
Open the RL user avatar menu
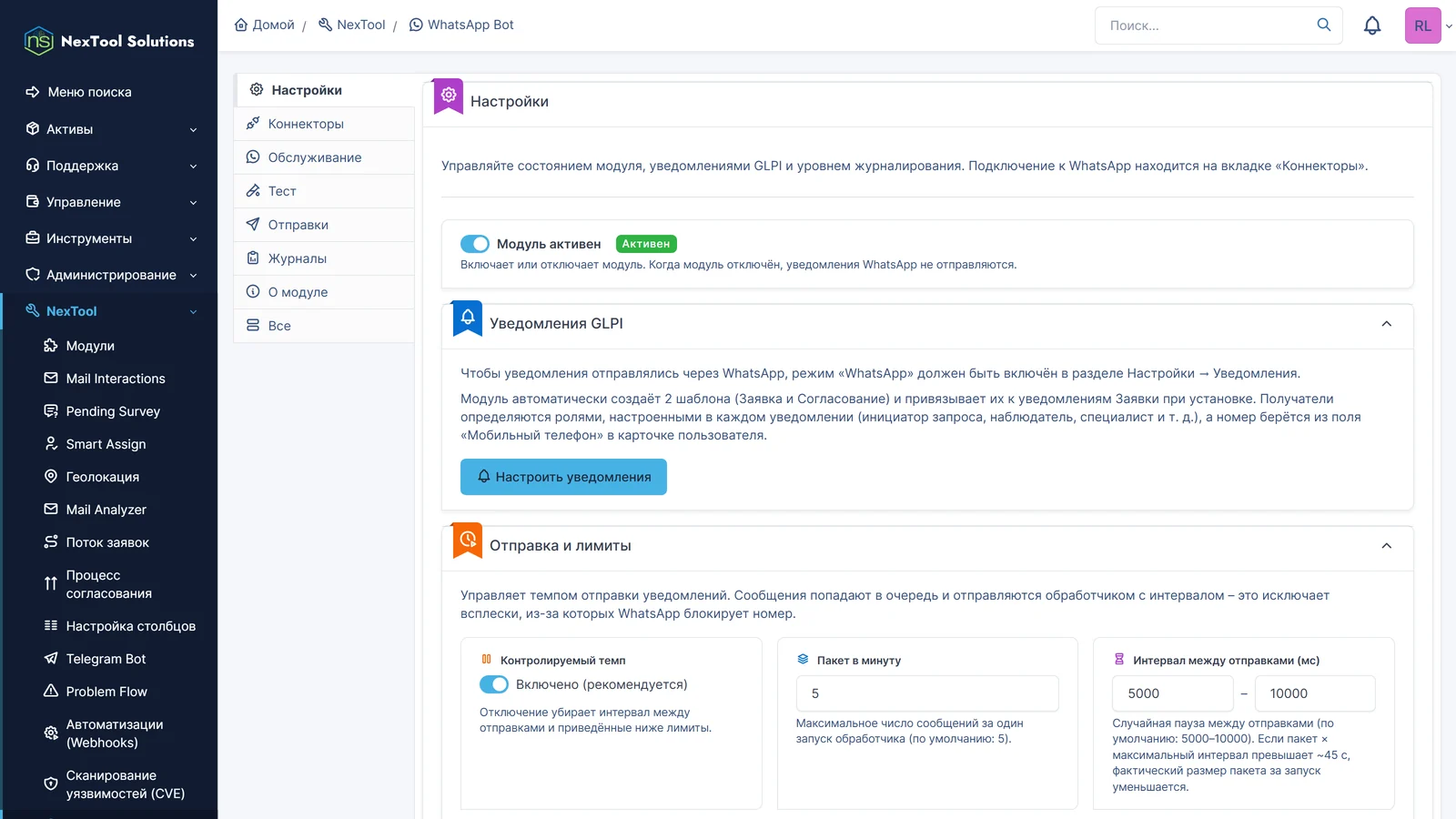click(1423, 25)
